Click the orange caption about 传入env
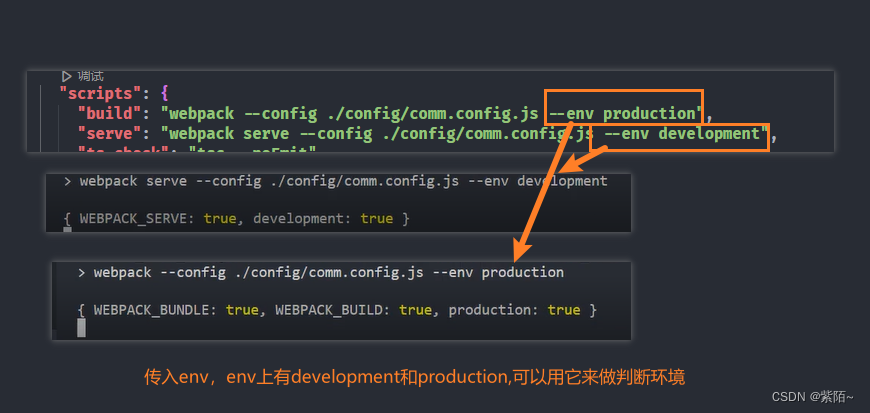Image resolution: width=870 pixels, height=413 pixels. 414,377
